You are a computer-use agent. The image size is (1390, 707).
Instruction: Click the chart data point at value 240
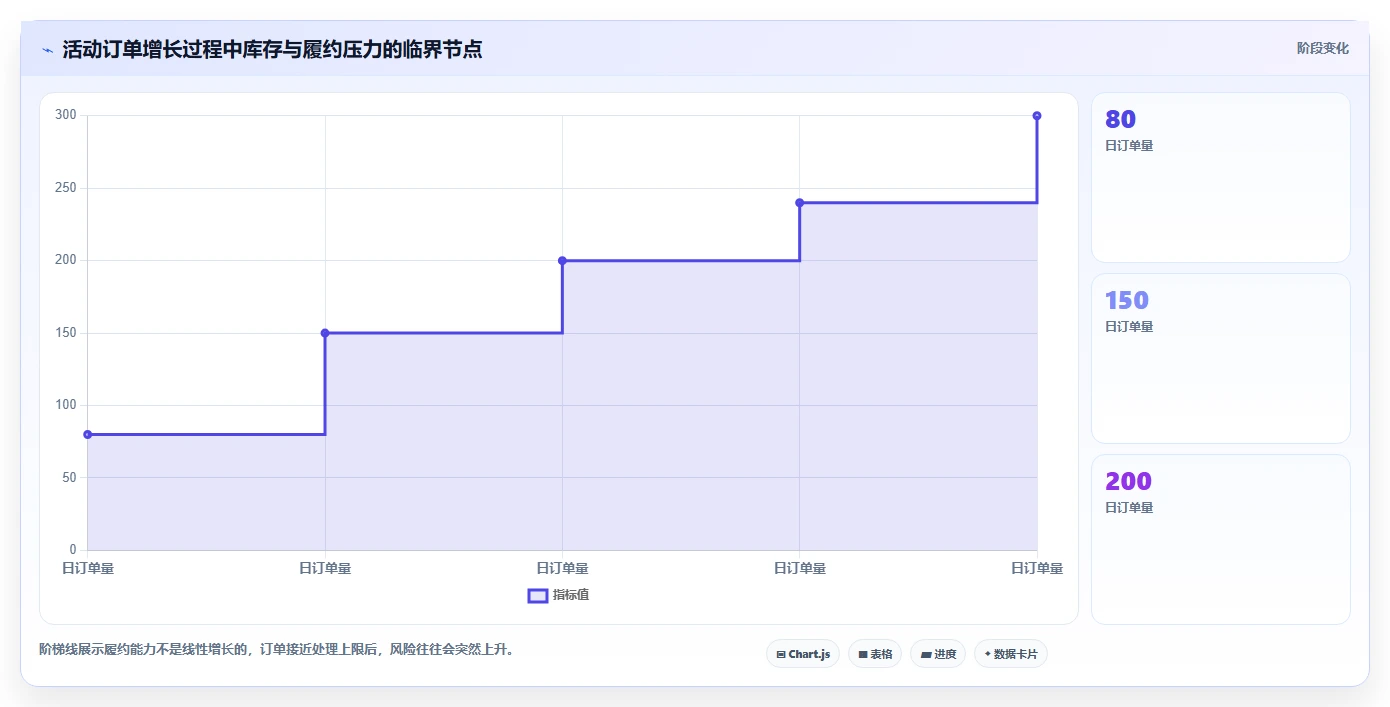point(800,203)
